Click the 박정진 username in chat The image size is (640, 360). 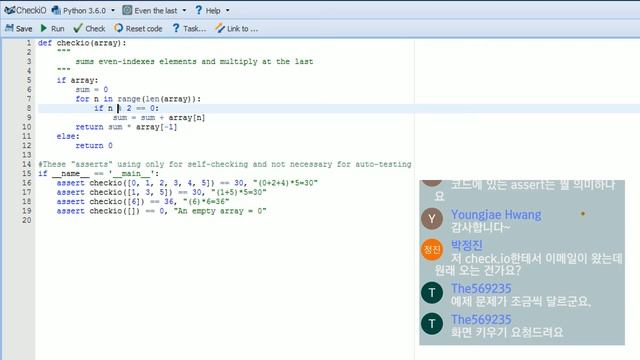click(x=467, y=245)
